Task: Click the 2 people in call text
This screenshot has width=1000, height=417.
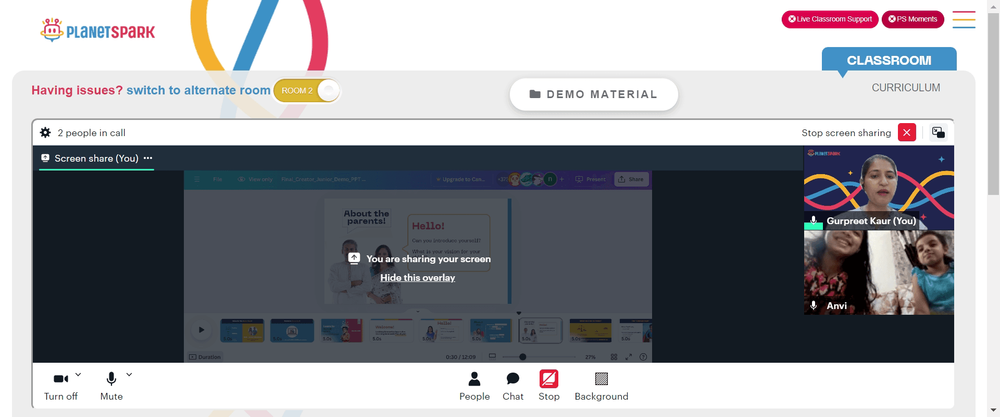Action: pos(91,133)
